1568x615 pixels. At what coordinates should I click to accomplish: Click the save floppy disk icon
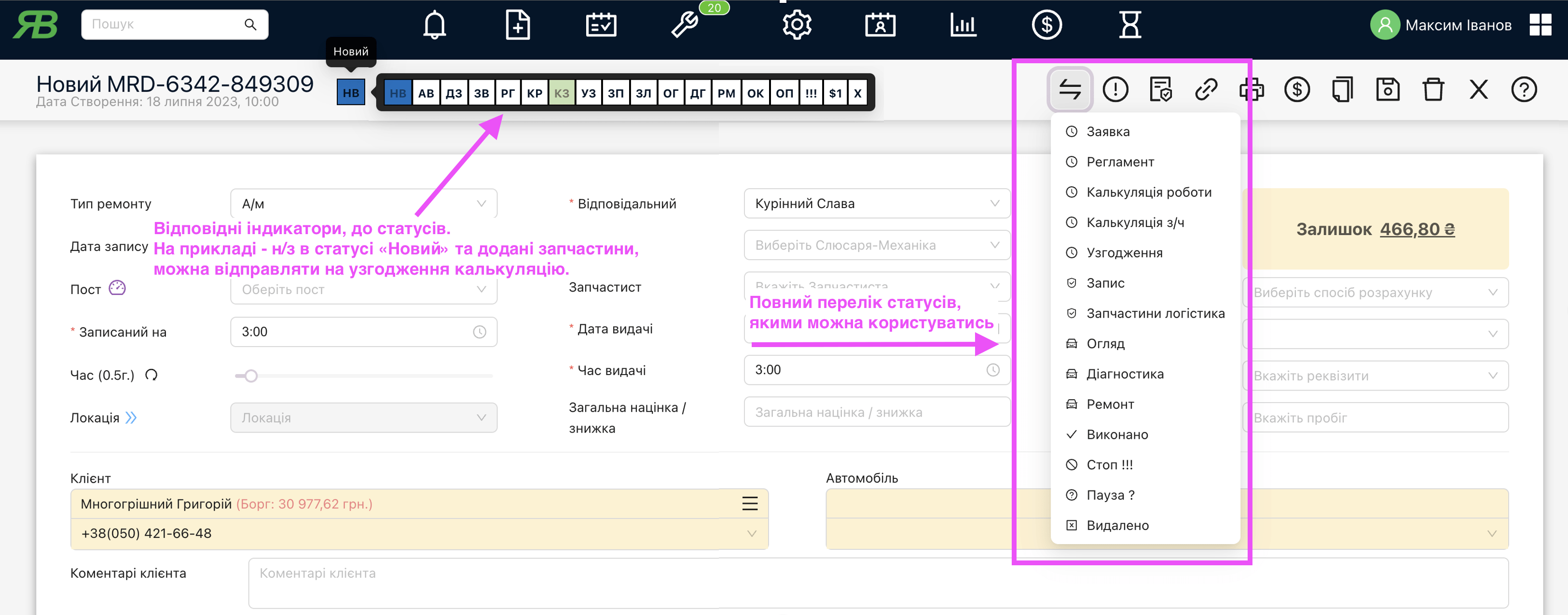1387,89
